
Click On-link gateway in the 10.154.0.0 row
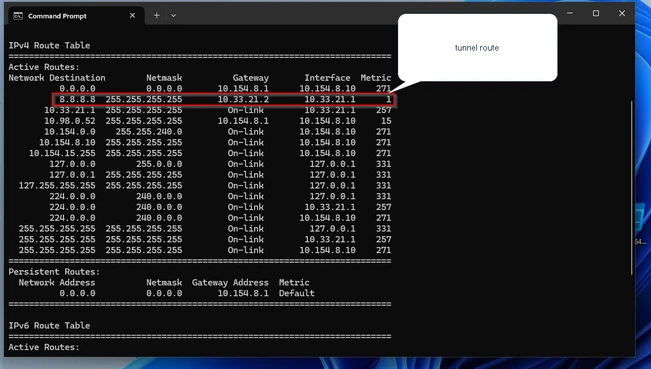coord(245,132)
